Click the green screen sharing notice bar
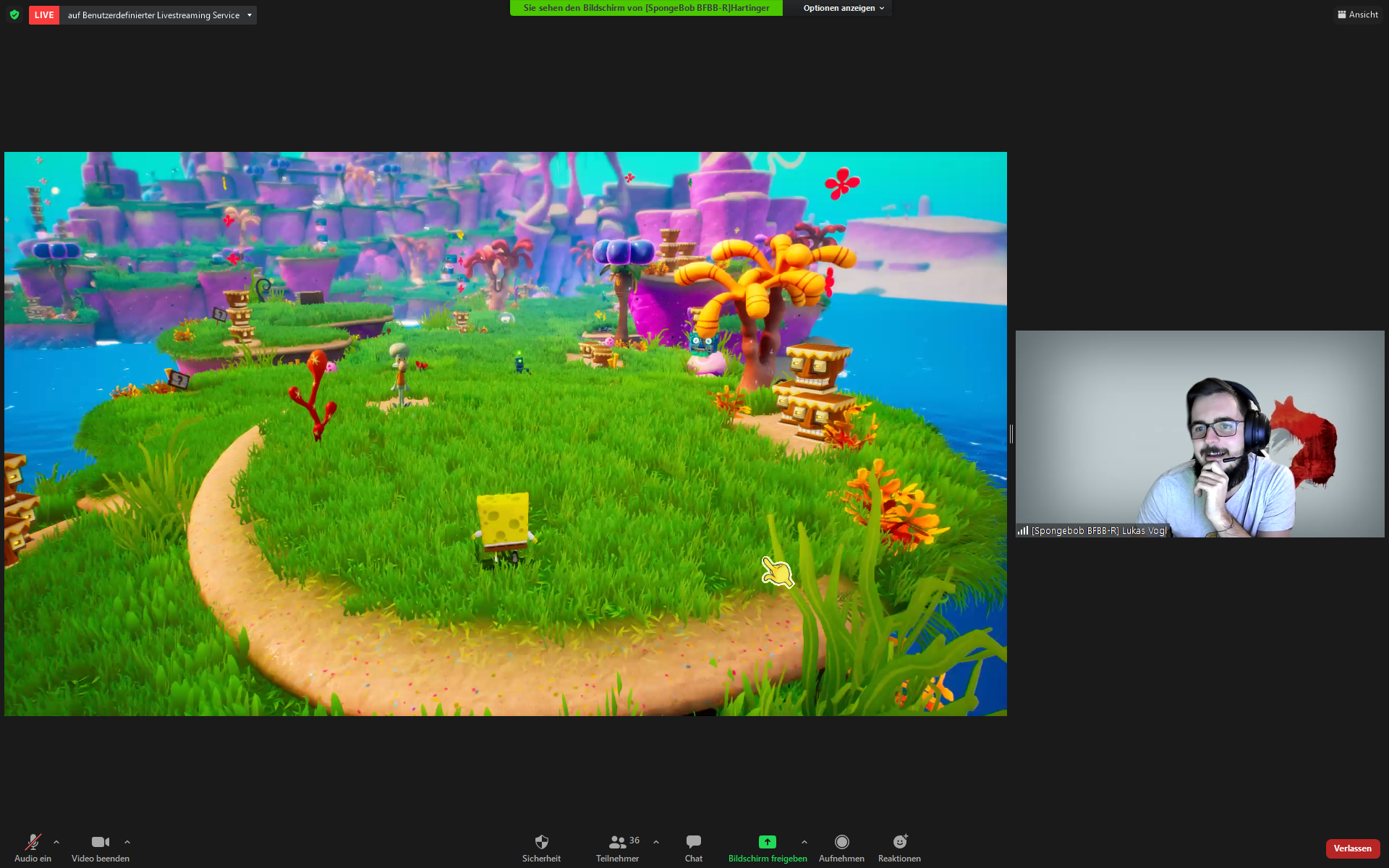 point(646,8)
